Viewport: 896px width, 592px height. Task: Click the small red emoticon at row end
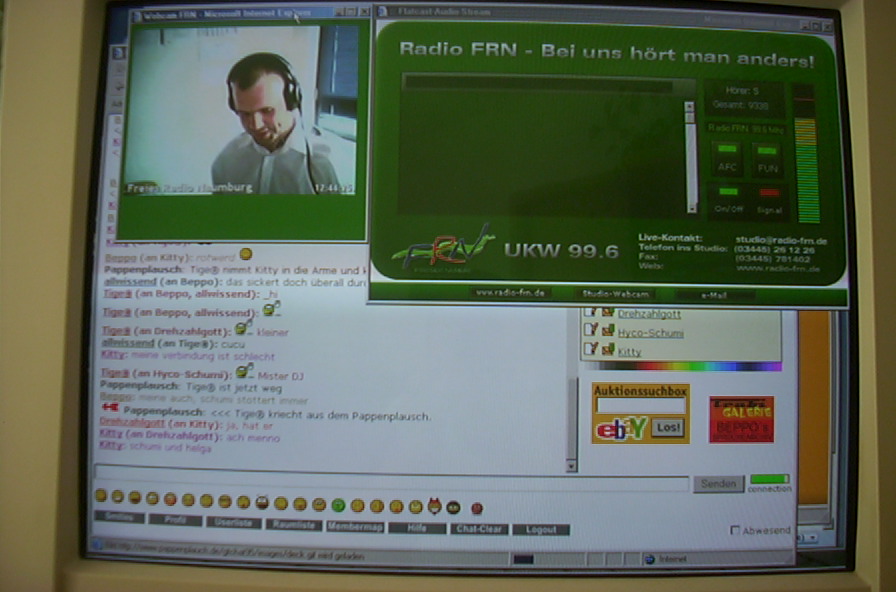coord(477,508)
